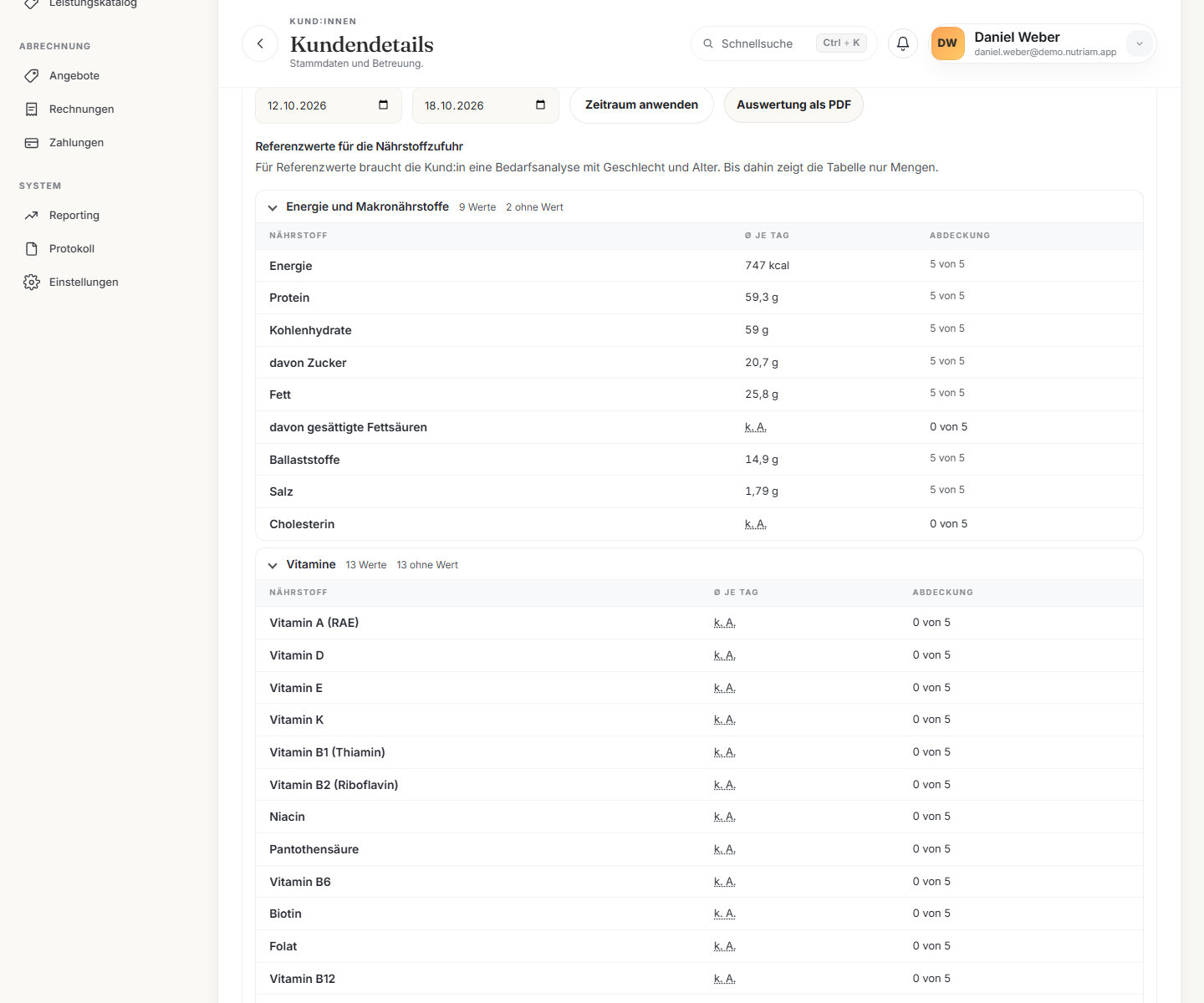Open calendar picker for 18.10.2026 date

pos(540,104)
